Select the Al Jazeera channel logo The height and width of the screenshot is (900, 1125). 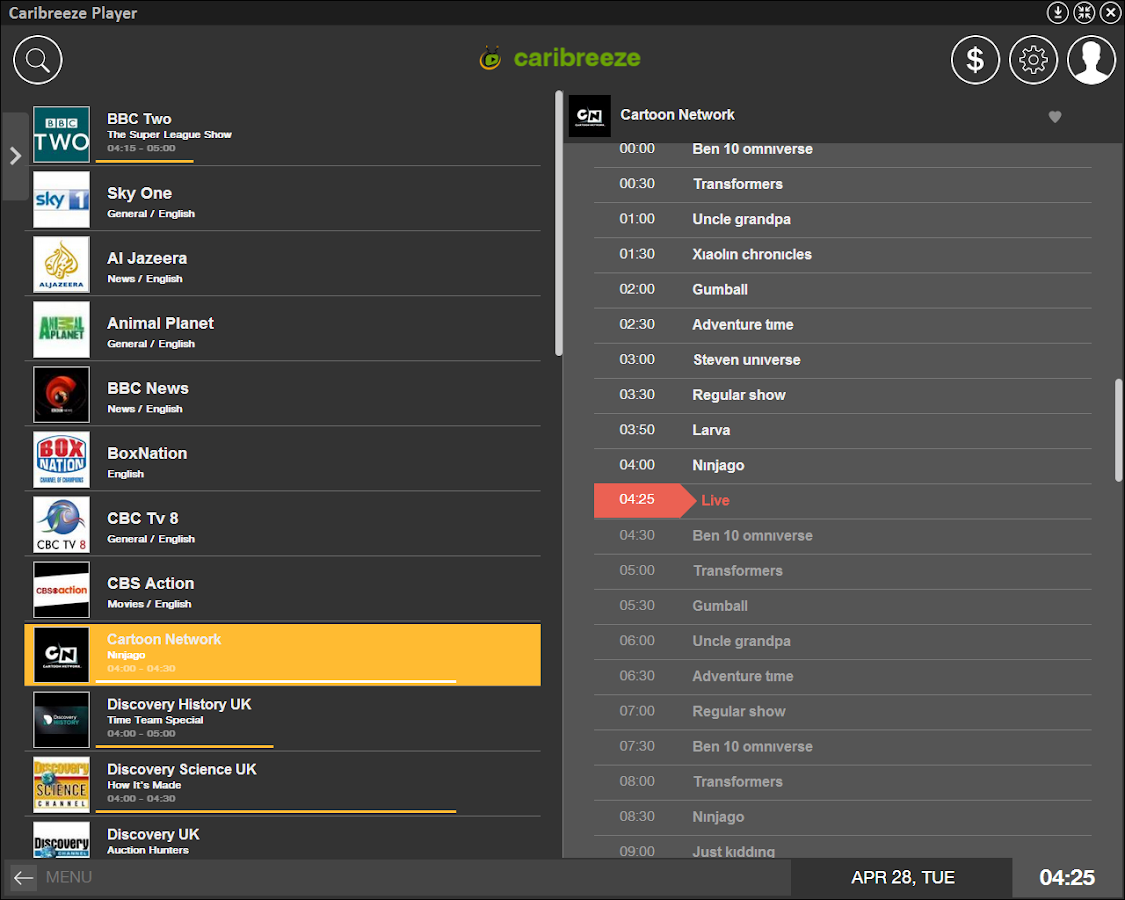pos(62,264)
